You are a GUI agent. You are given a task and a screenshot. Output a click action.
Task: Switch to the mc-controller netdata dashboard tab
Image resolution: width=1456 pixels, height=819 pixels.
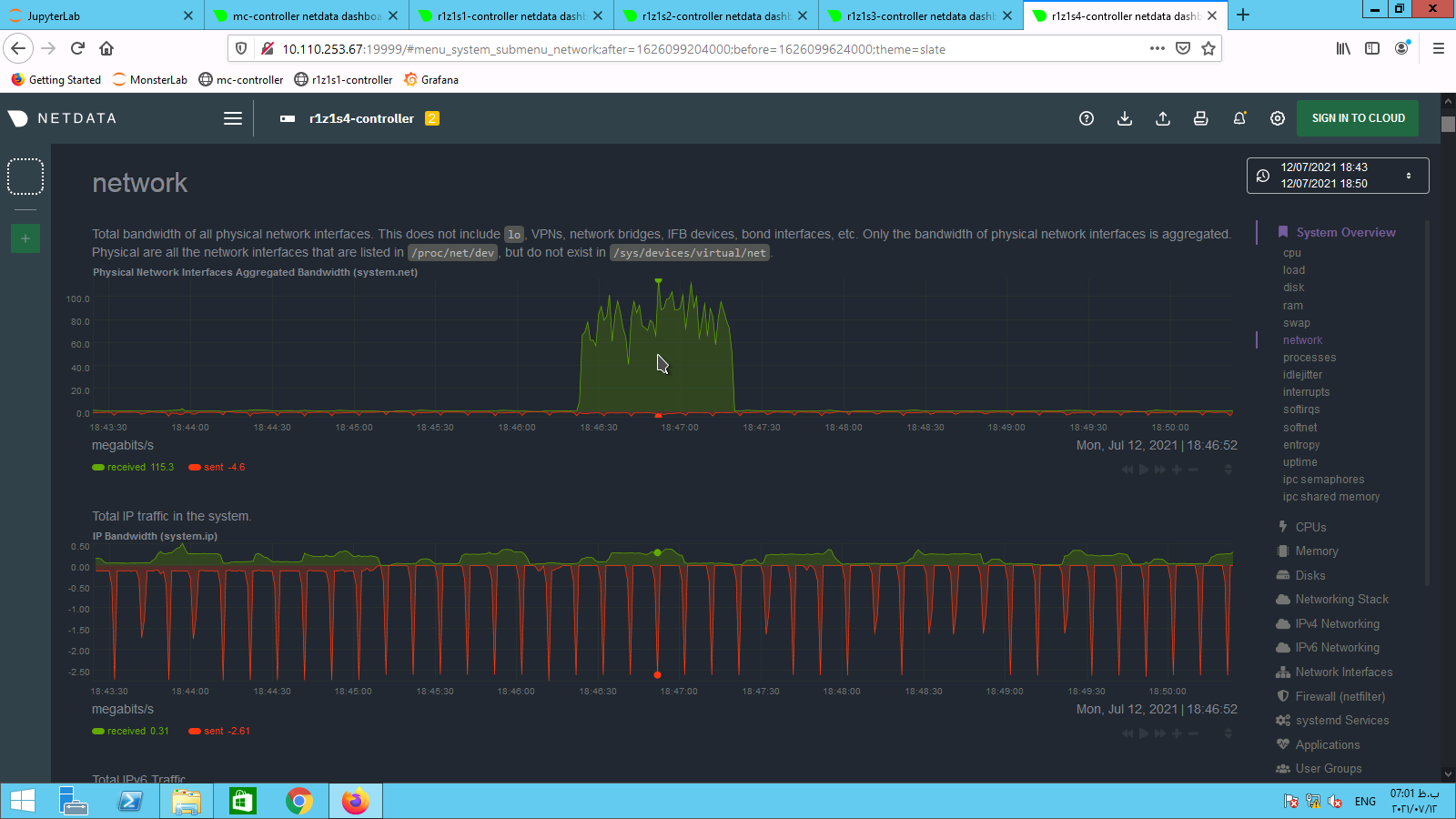click(305, 15)
